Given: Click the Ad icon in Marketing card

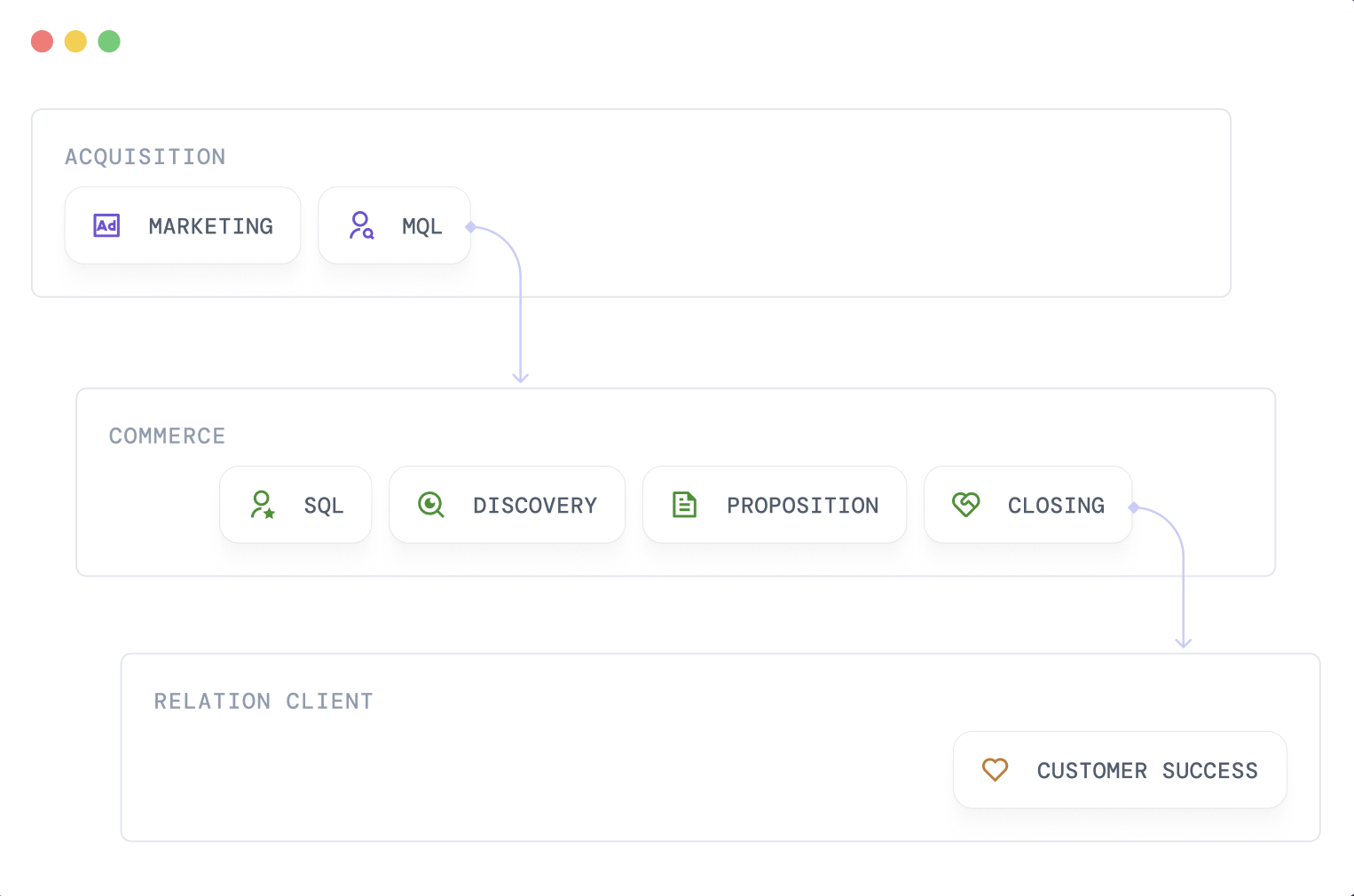Looking at the screenshot, I should point(106,225).
